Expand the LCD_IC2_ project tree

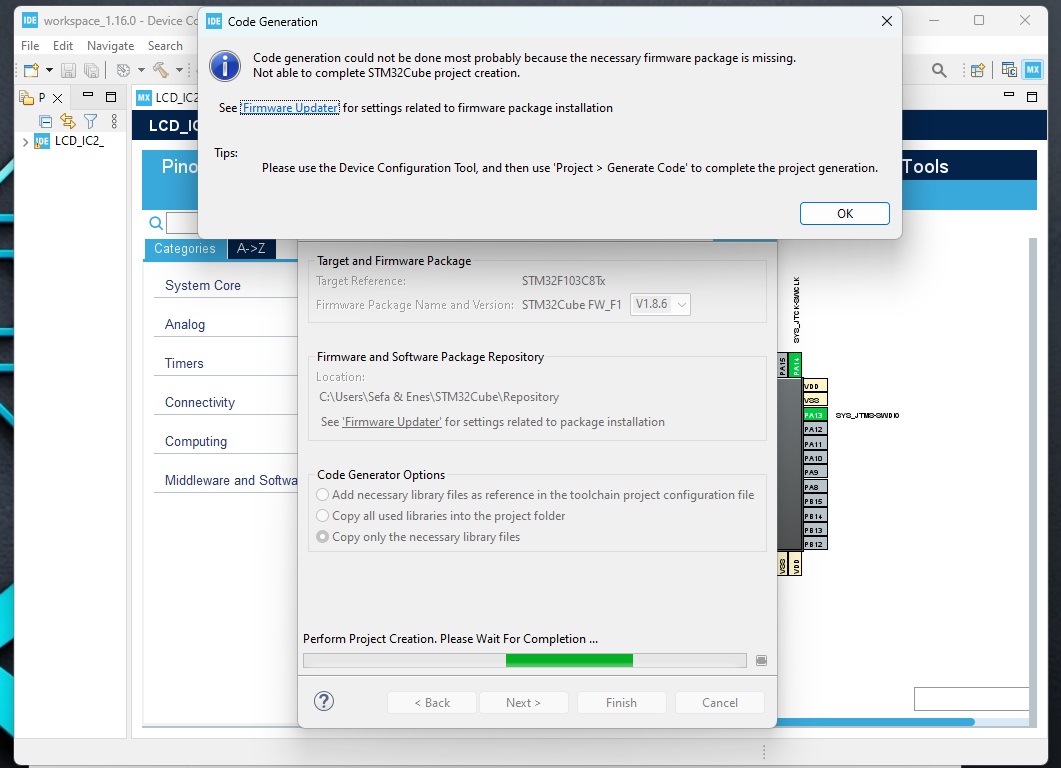(x=24, y=142)
